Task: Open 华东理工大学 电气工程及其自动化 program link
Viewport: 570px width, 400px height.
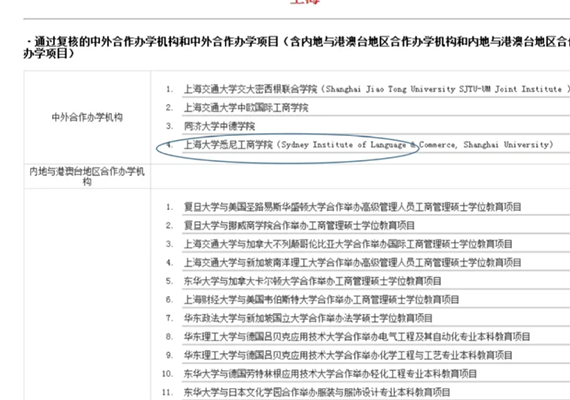Action: 357,337
